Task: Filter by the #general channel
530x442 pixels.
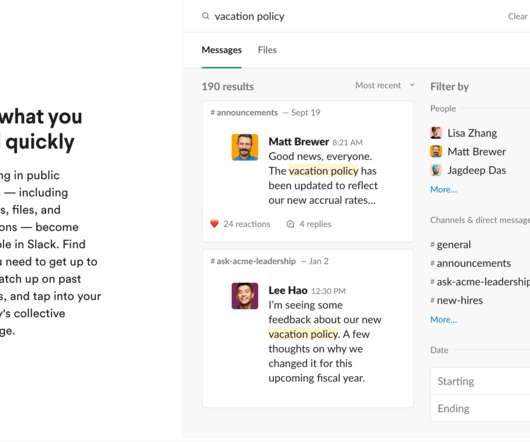Action: [x=451, y=244]
